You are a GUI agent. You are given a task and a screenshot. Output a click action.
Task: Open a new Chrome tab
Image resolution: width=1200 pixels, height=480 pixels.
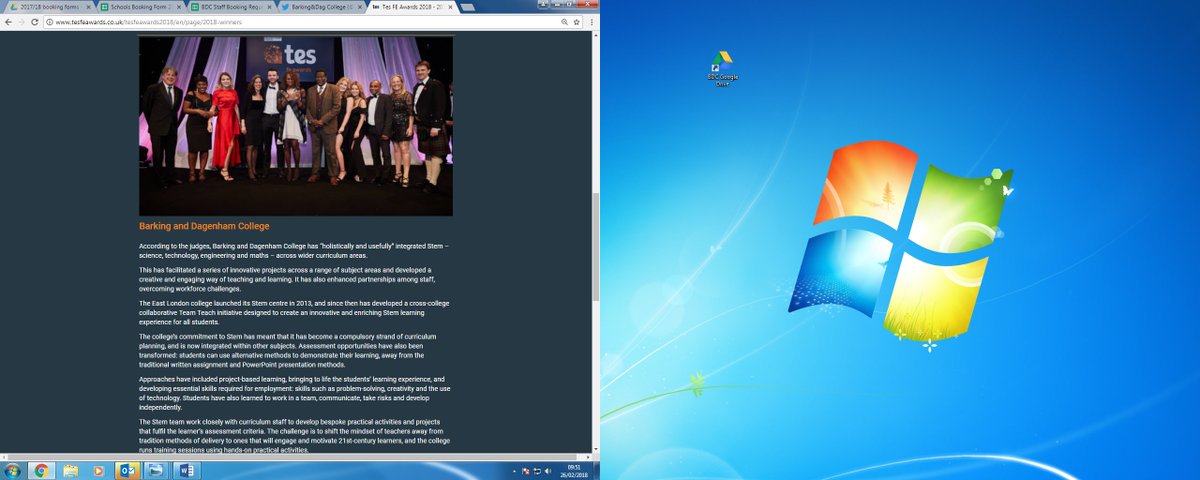pyautogui.click(x=467, y=7)
